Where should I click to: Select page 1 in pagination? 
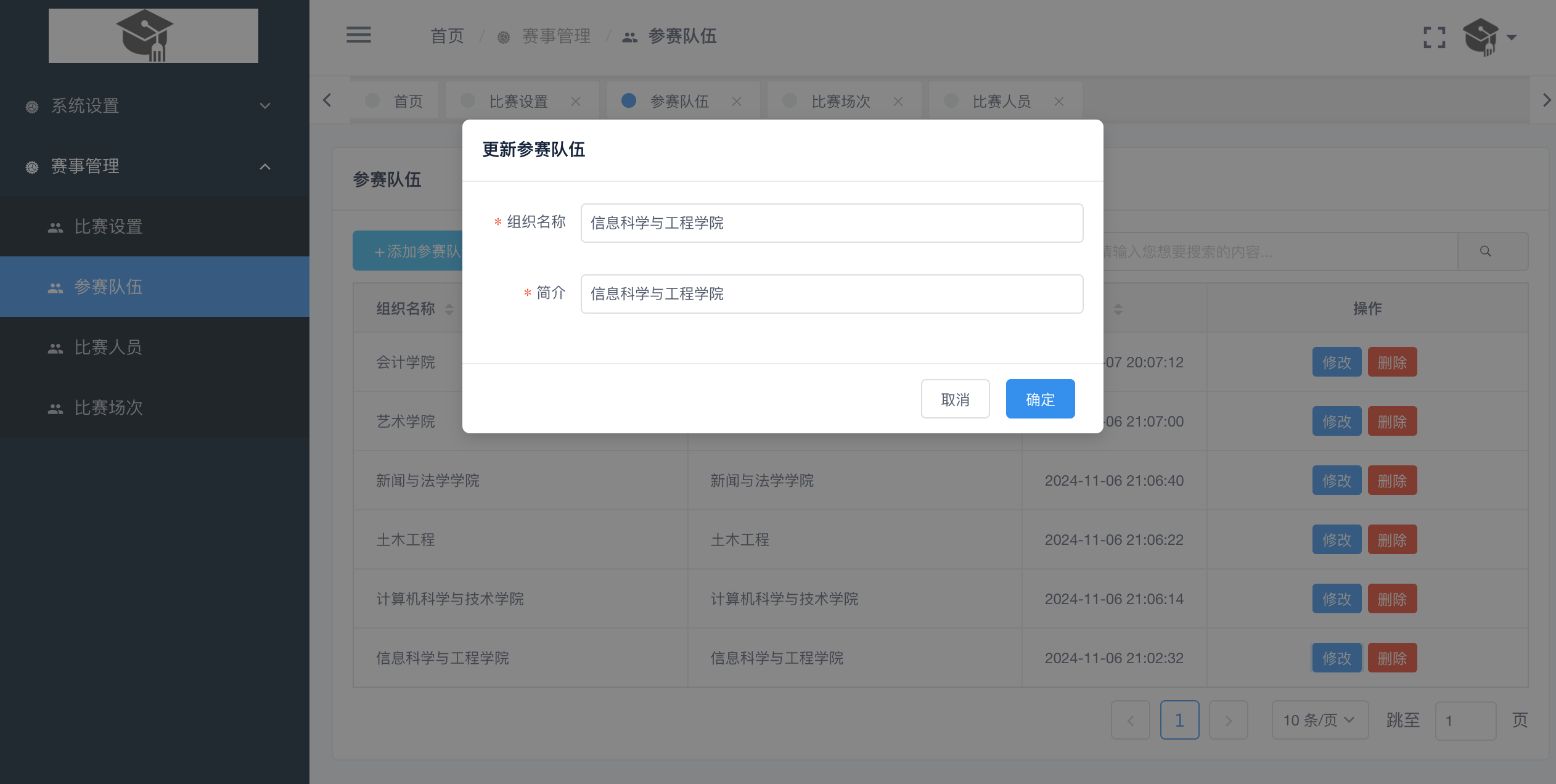(1179, 720)
